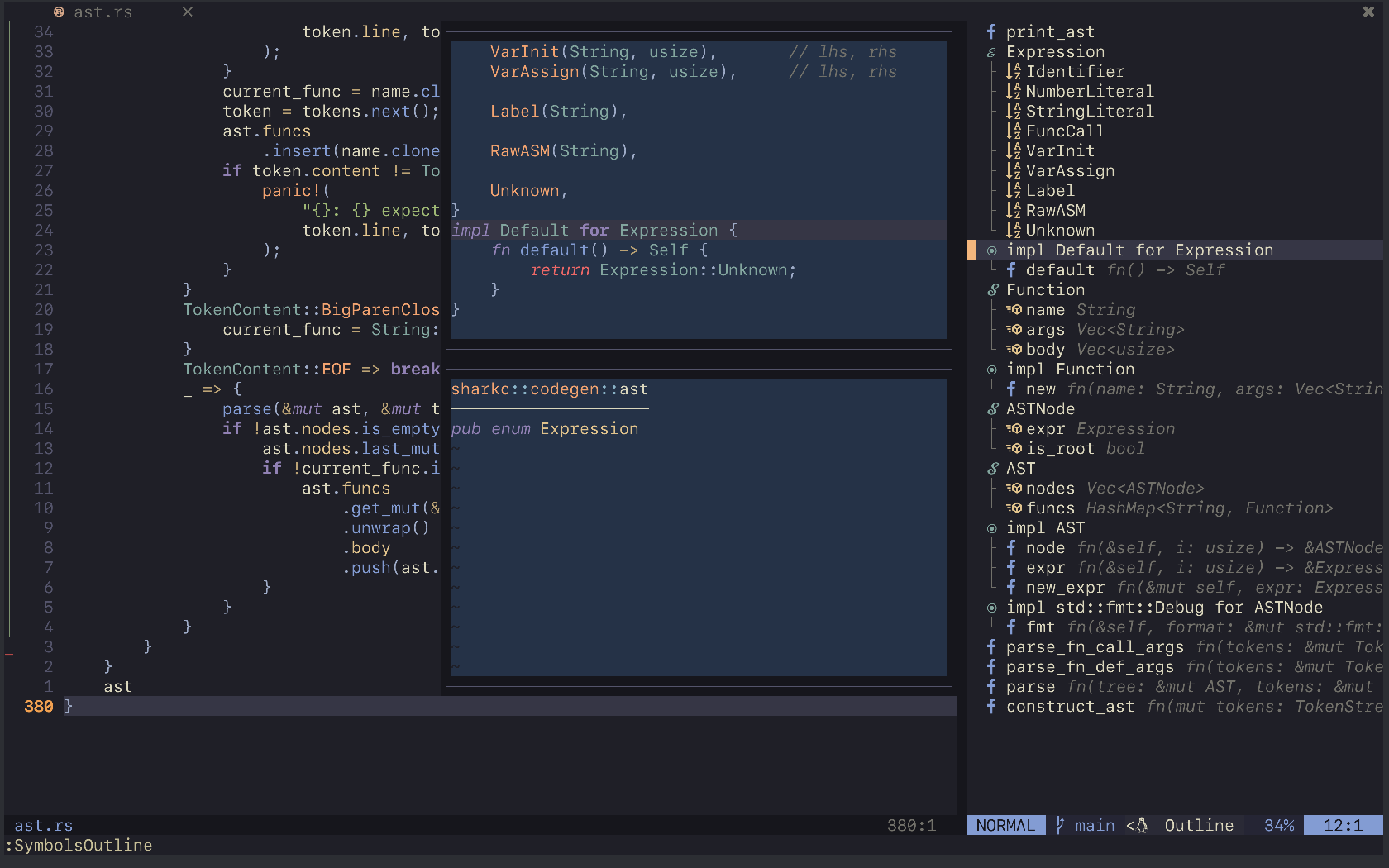
Task: Click the Rust file icon on ast.rs tab
Action: (x=59, y=12)
